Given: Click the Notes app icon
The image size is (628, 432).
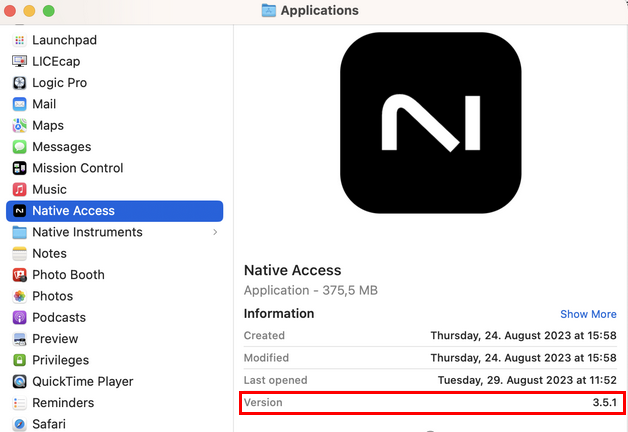Looking at the screenshot, I should click(19, 253).
